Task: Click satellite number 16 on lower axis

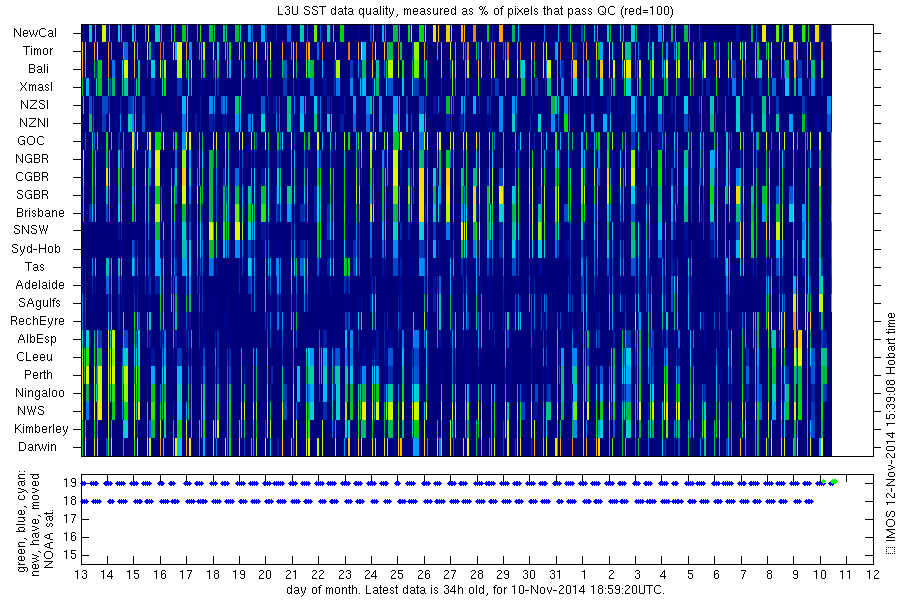Action: pyautogui.click(x=70, y=537)
